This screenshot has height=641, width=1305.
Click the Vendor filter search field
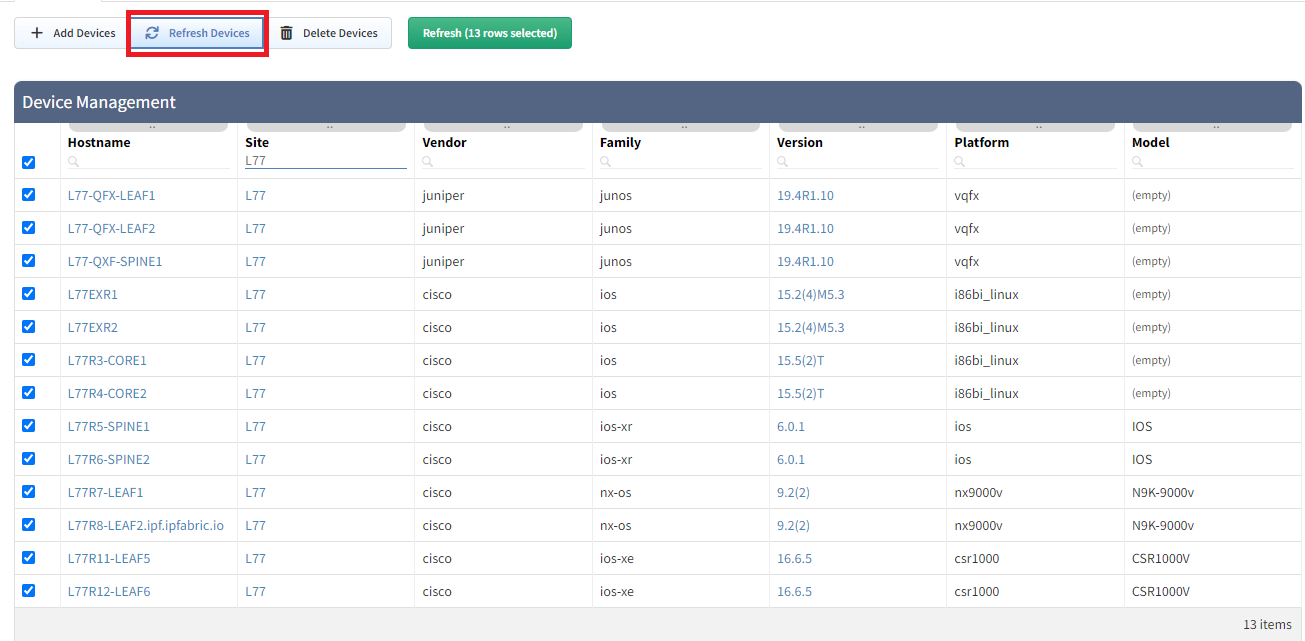[503, 160]
